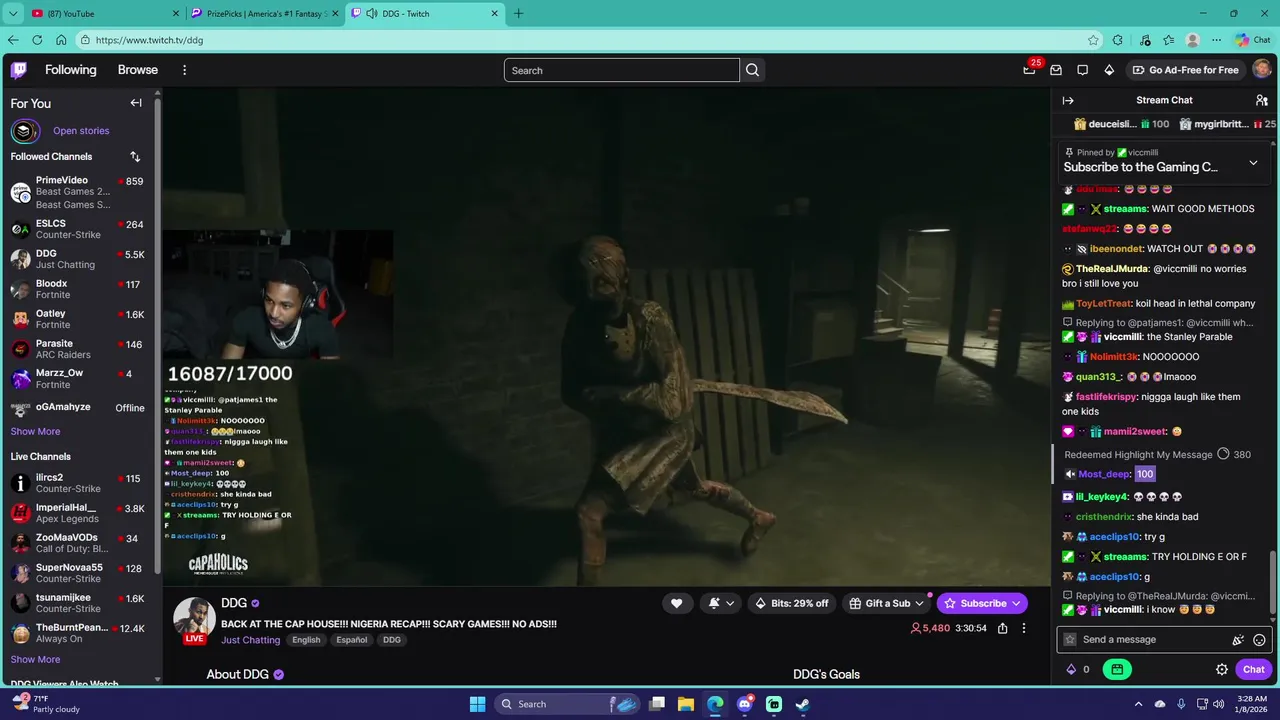Mute the DDG tab audio icon
This screenshot has height=720, width=1280.
coord(372,14)
